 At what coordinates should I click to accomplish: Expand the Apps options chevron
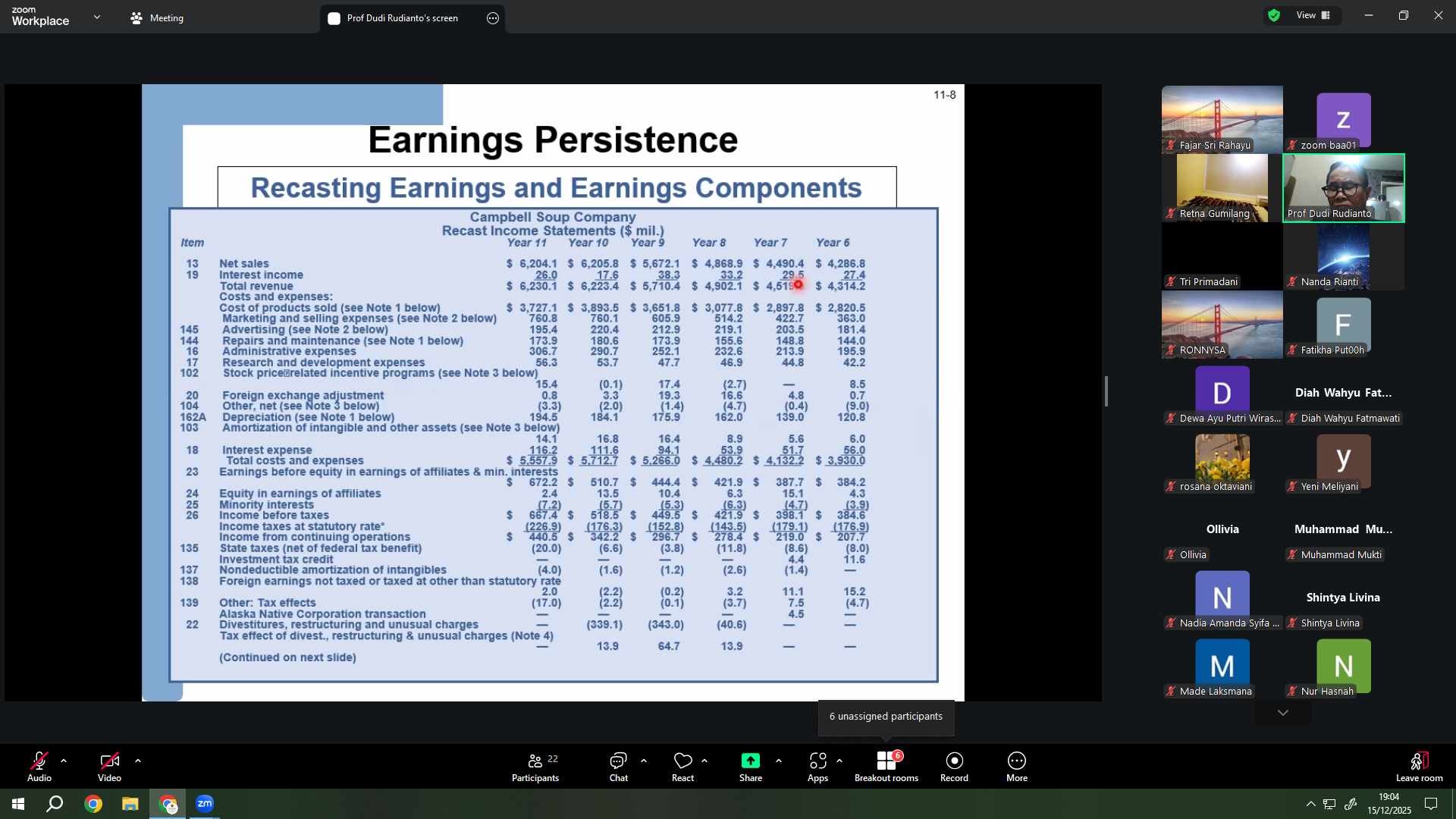coord(839,761)
